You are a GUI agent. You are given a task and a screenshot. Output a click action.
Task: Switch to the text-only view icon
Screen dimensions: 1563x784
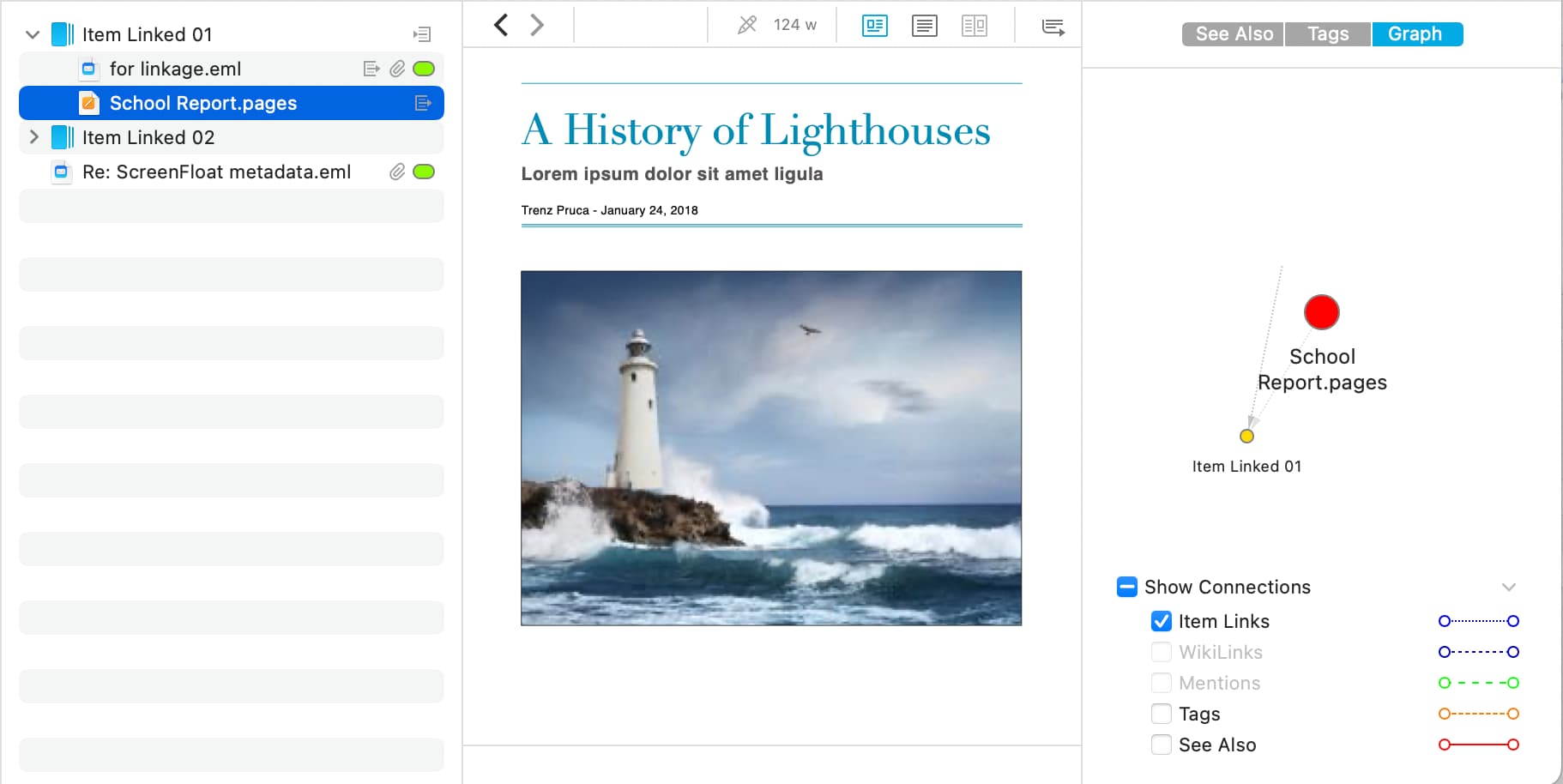point(924,26)
